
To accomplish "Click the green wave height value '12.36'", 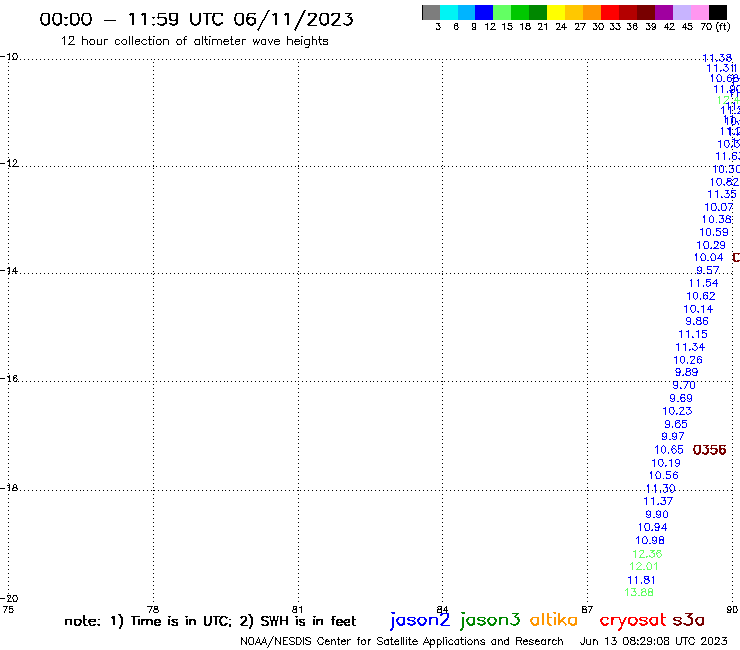I will (x=647, y=554).
